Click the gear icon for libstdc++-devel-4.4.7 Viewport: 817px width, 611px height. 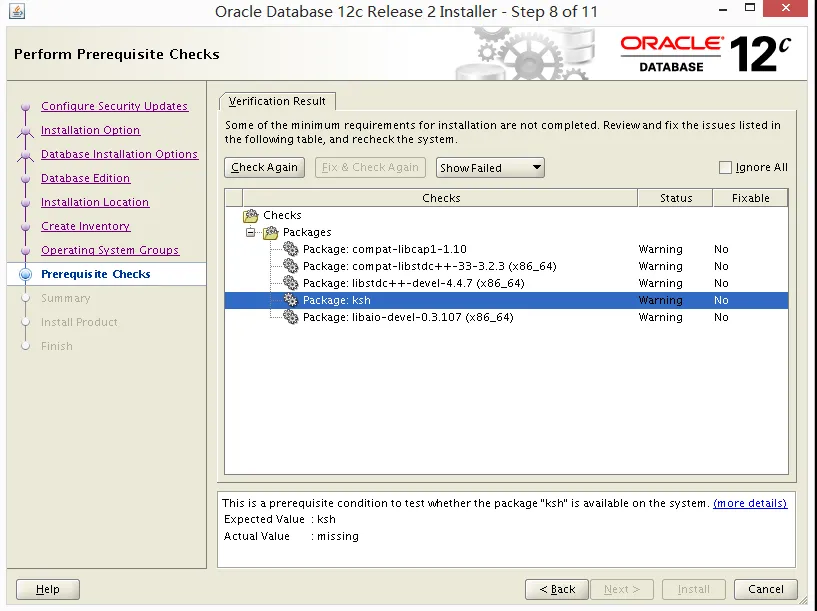click(x=290, y=283)
